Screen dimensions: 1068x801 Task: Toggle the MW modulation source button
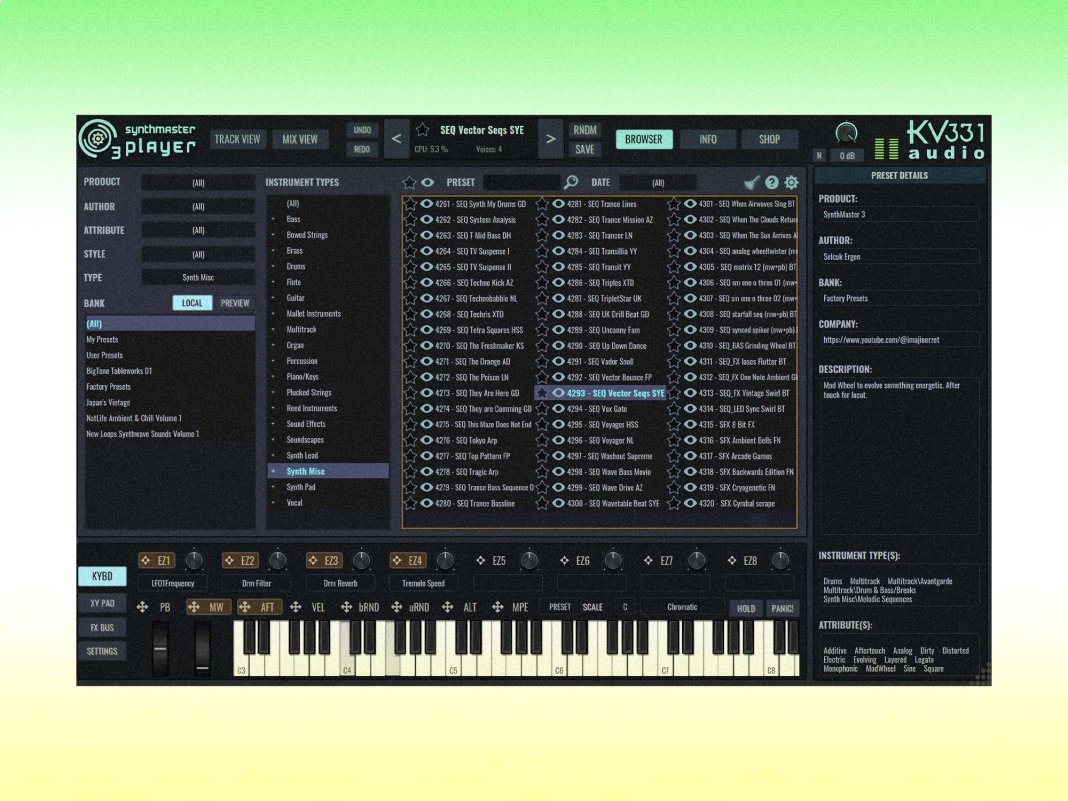pos(207,607)
